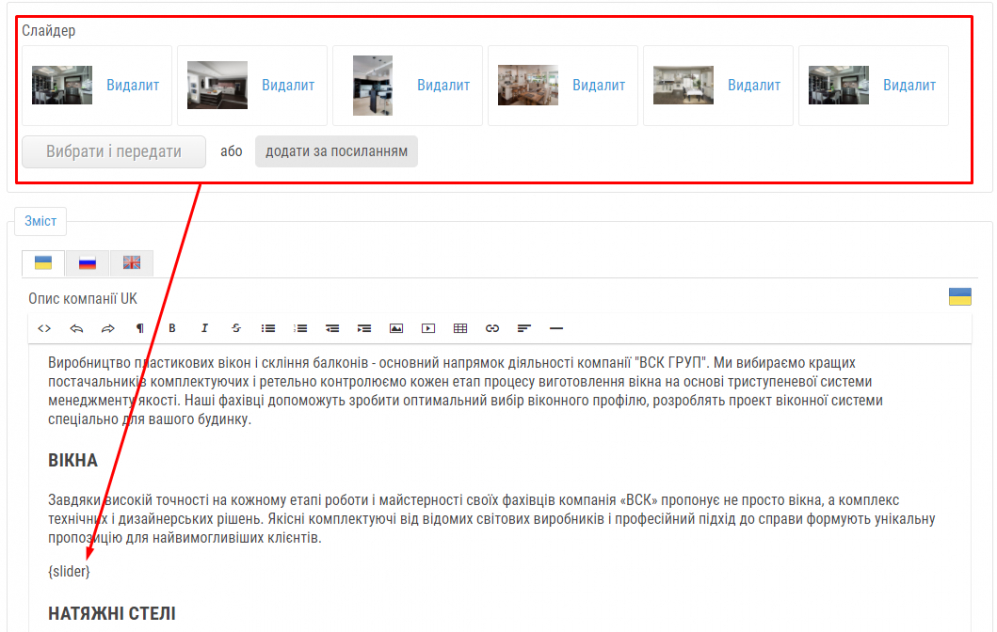The width and height of the screenshot is (997, 632).
Task: Decrease text indent (outdent)
Action: point(332,328)
